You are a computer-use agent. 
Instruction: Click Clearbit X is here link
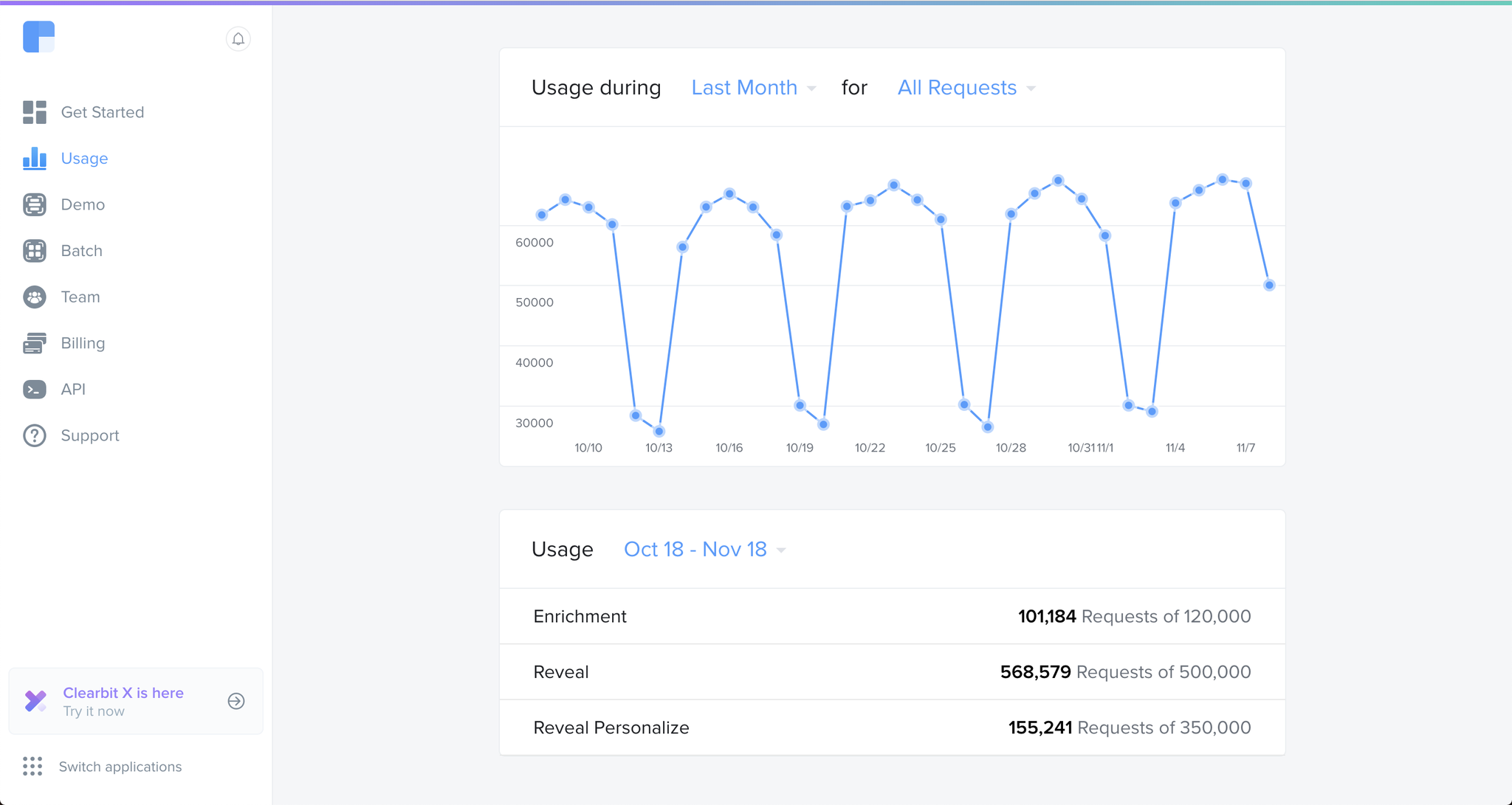click(x=123, y=693)
